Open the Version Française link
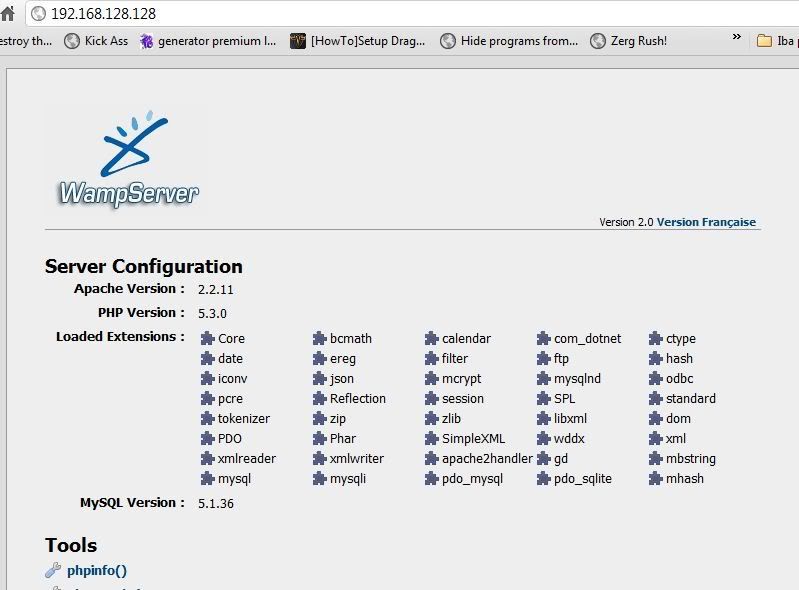Viewport: 799px width, 590px height. tap(706, 222)
